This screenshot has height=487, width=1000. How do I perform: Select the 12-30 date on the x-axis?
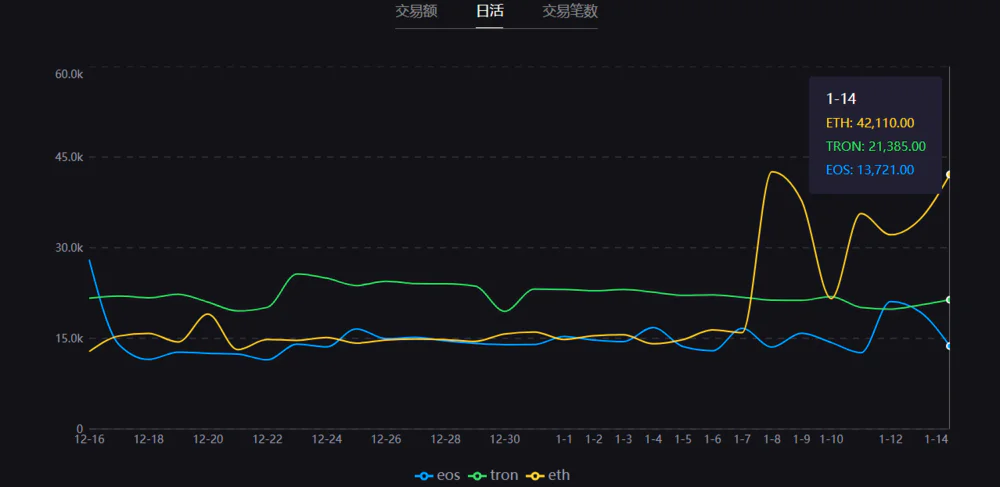click(505, 440)
